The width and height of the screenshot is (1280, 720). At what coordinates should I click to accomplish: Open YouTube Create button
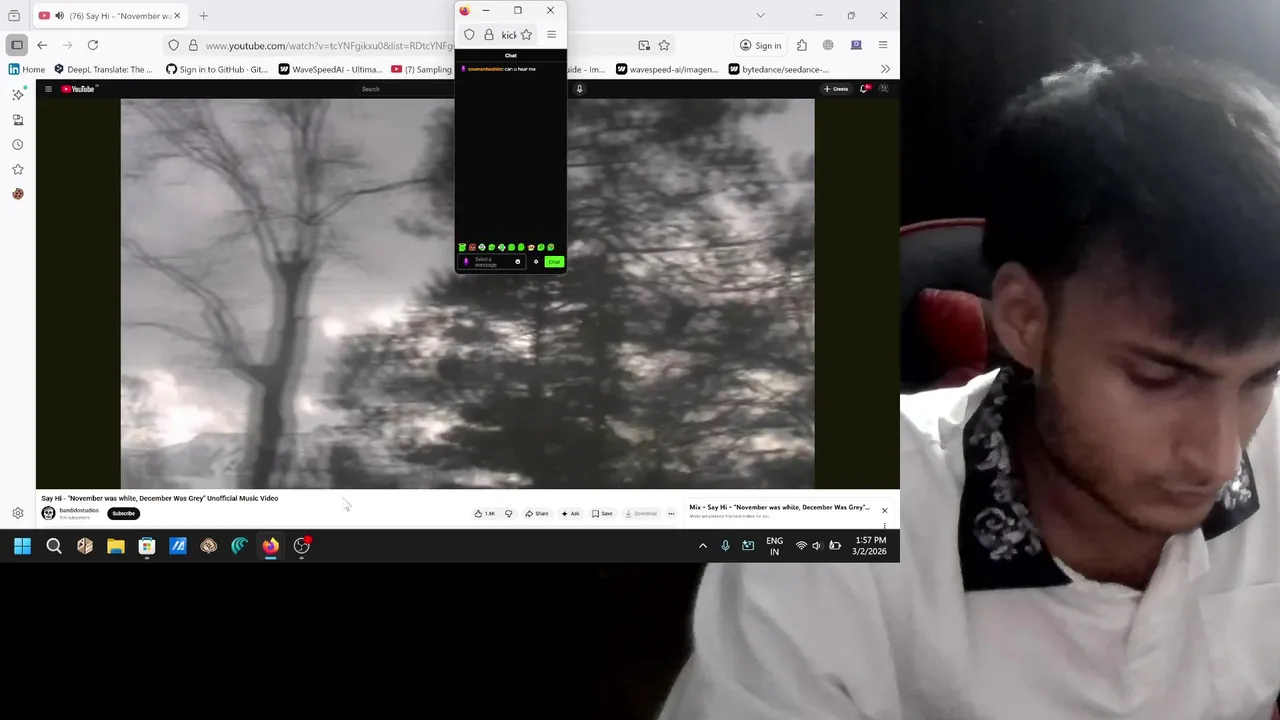tap(836, 89)
